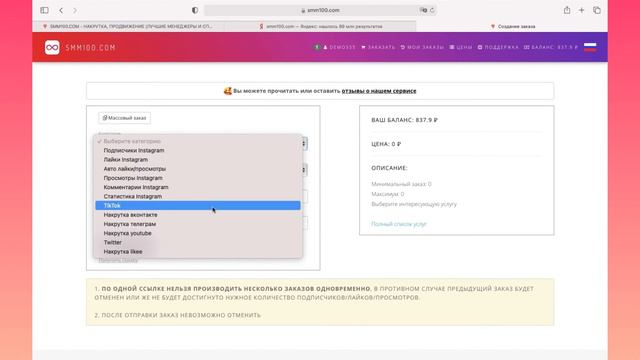Image resolution: width=640 pixels, height=360 pixels.
Task: Open the Заказать navigation item
Action: click(x=378, y=47)
